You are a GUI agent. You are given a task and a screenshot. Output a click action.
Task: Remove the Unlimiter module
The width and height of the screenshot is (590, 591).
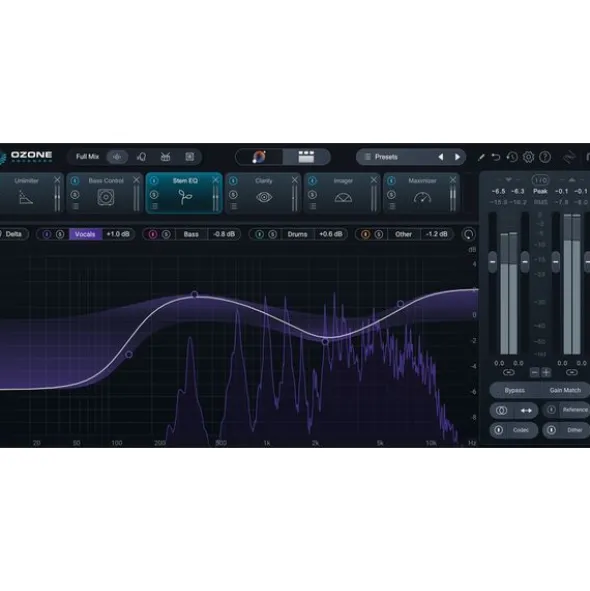tap(57, 180)
